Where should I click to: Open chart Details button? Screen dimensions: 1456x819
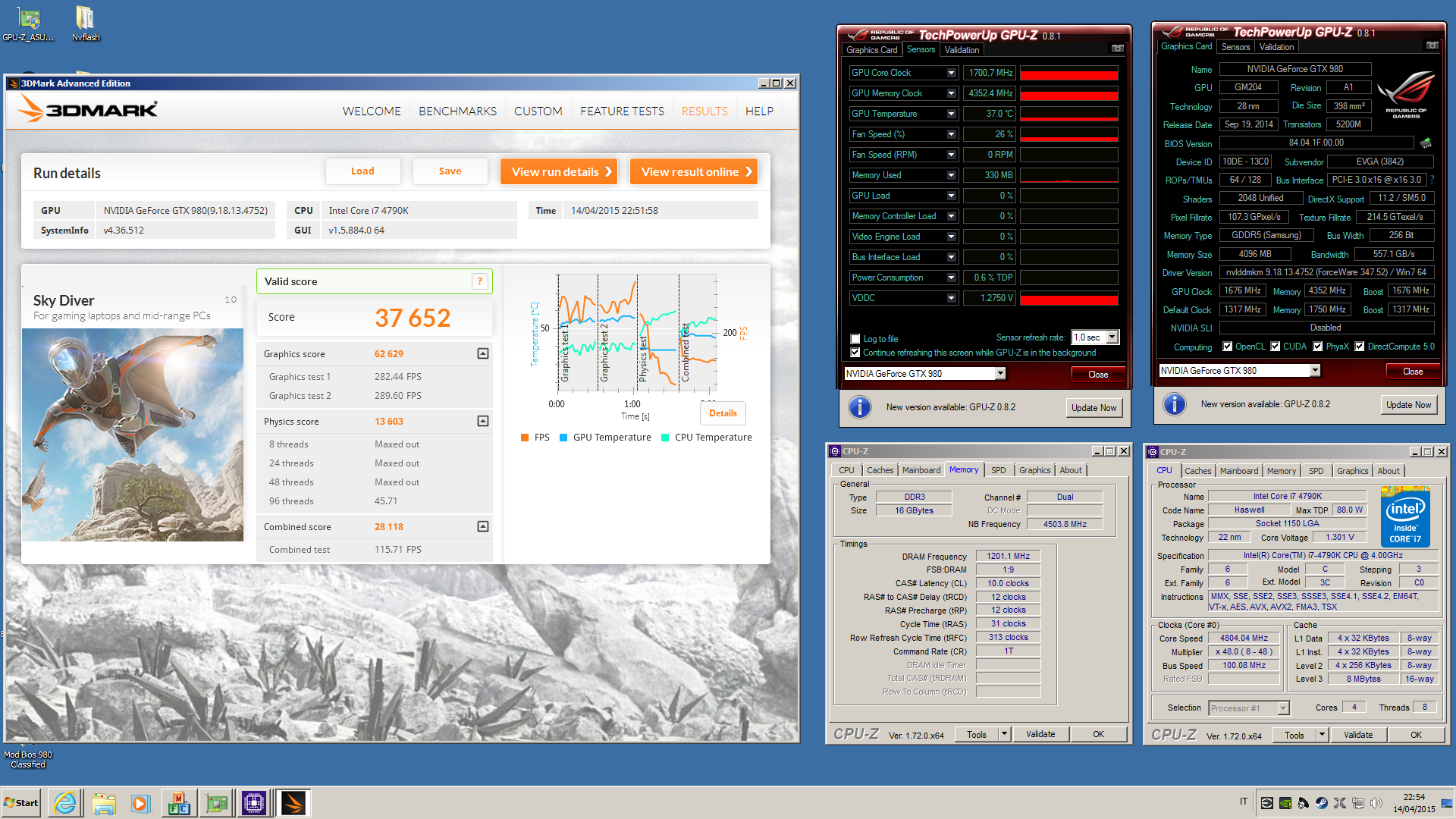click(x=723, y=413)
